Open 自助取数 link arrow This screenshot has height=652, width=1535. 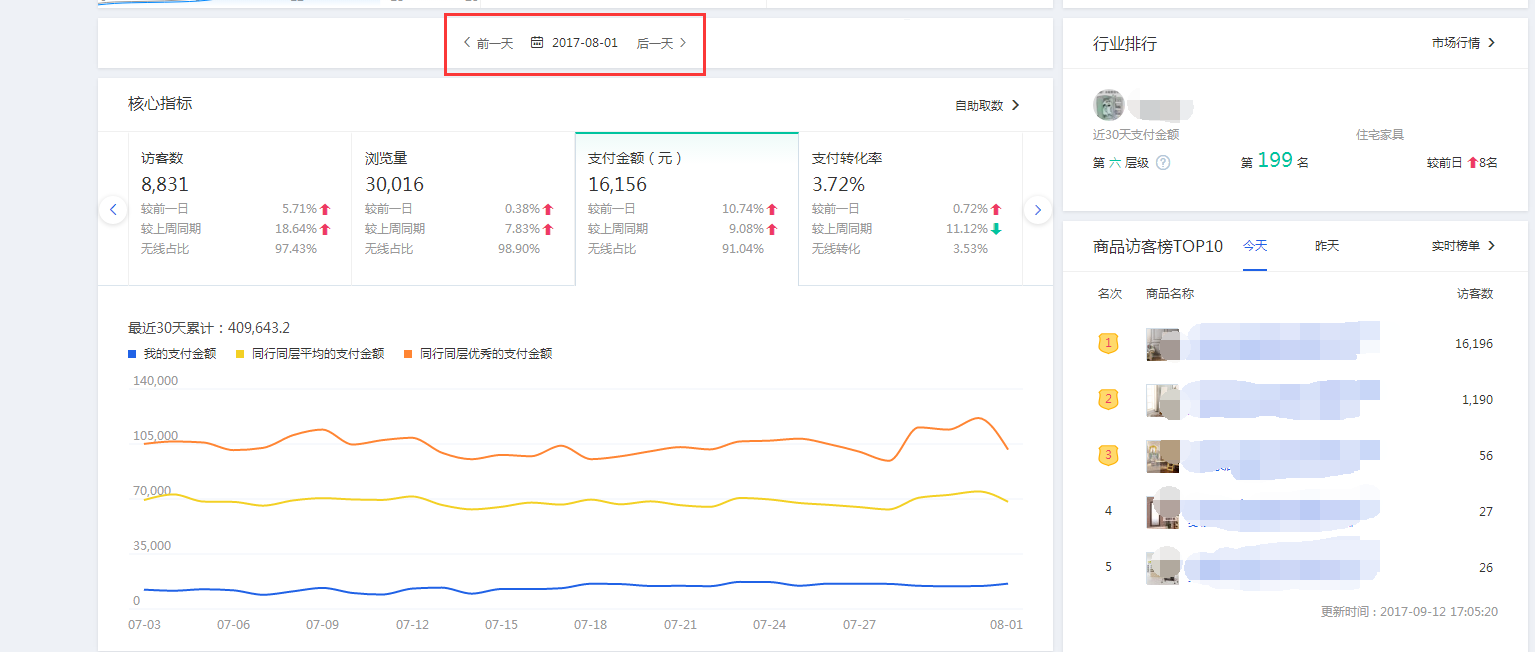[987, 105]
